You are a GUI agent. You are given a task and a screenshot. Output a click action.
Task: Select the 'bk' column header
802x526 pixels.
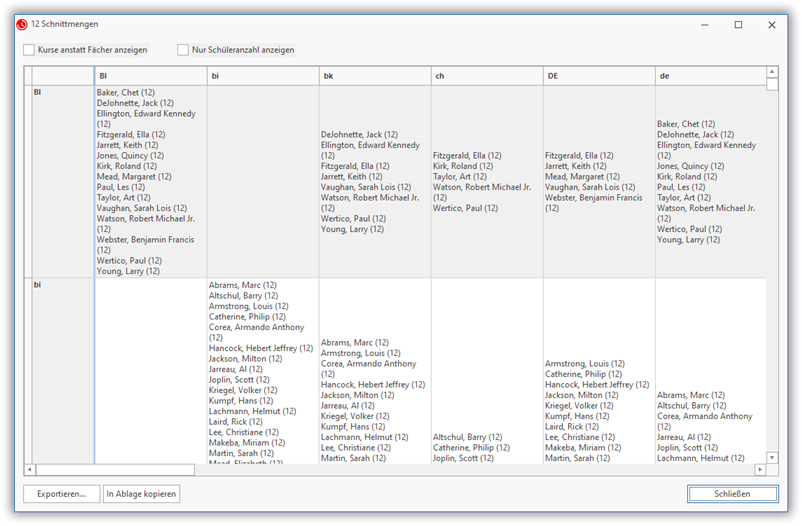click(x=375, y=75)
